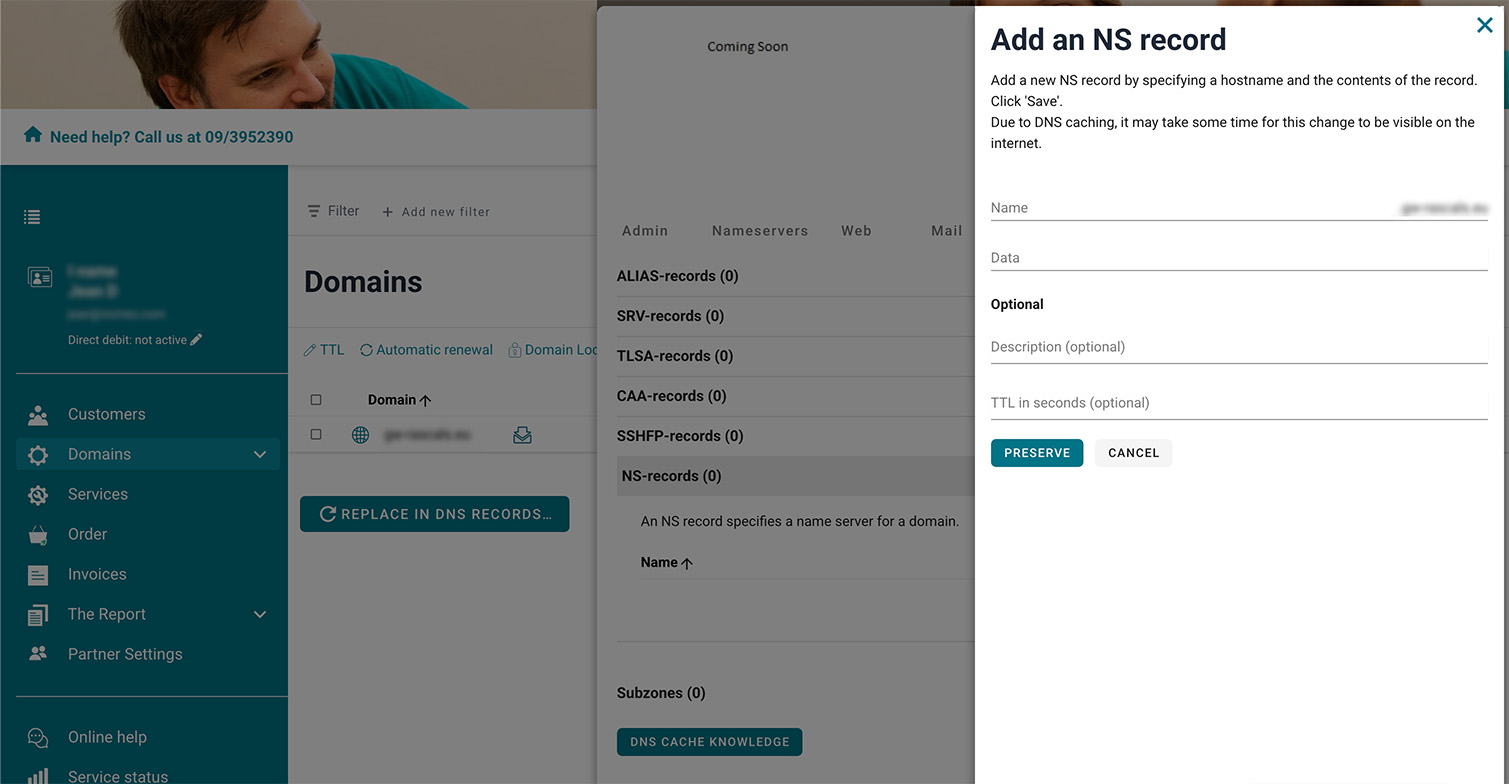Expand the Domains sidebar submenu chevron

point(260,454)
